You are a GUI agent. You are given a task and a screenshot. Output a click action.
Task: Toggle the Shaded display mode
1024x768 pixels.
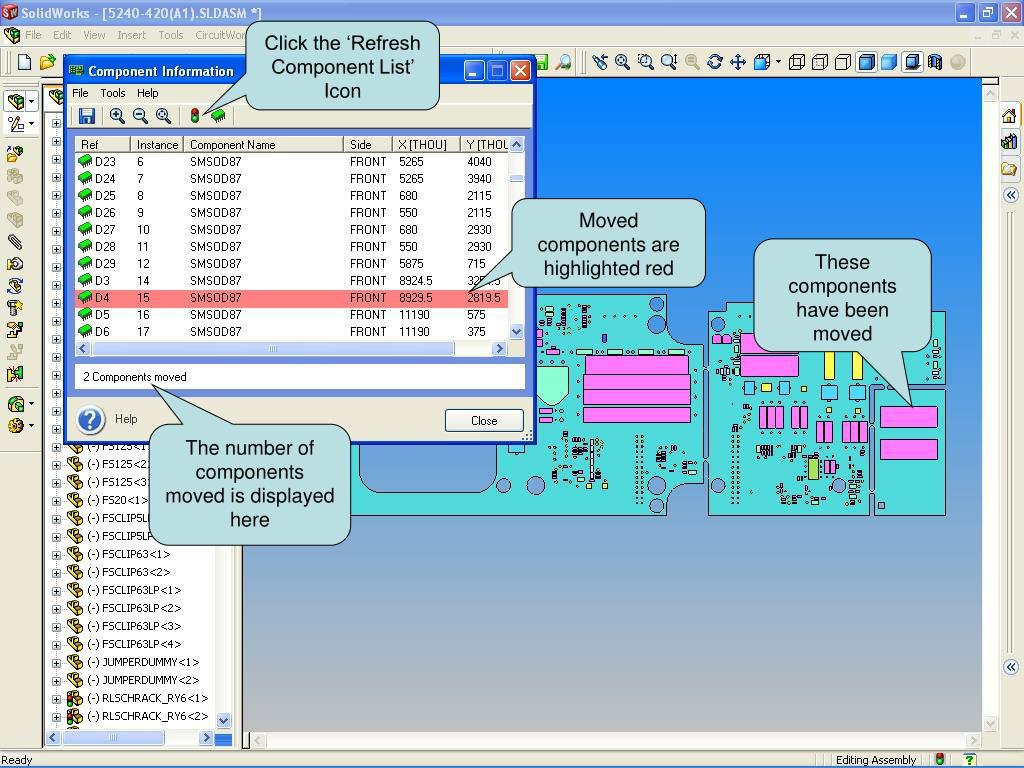click(889, 62)
